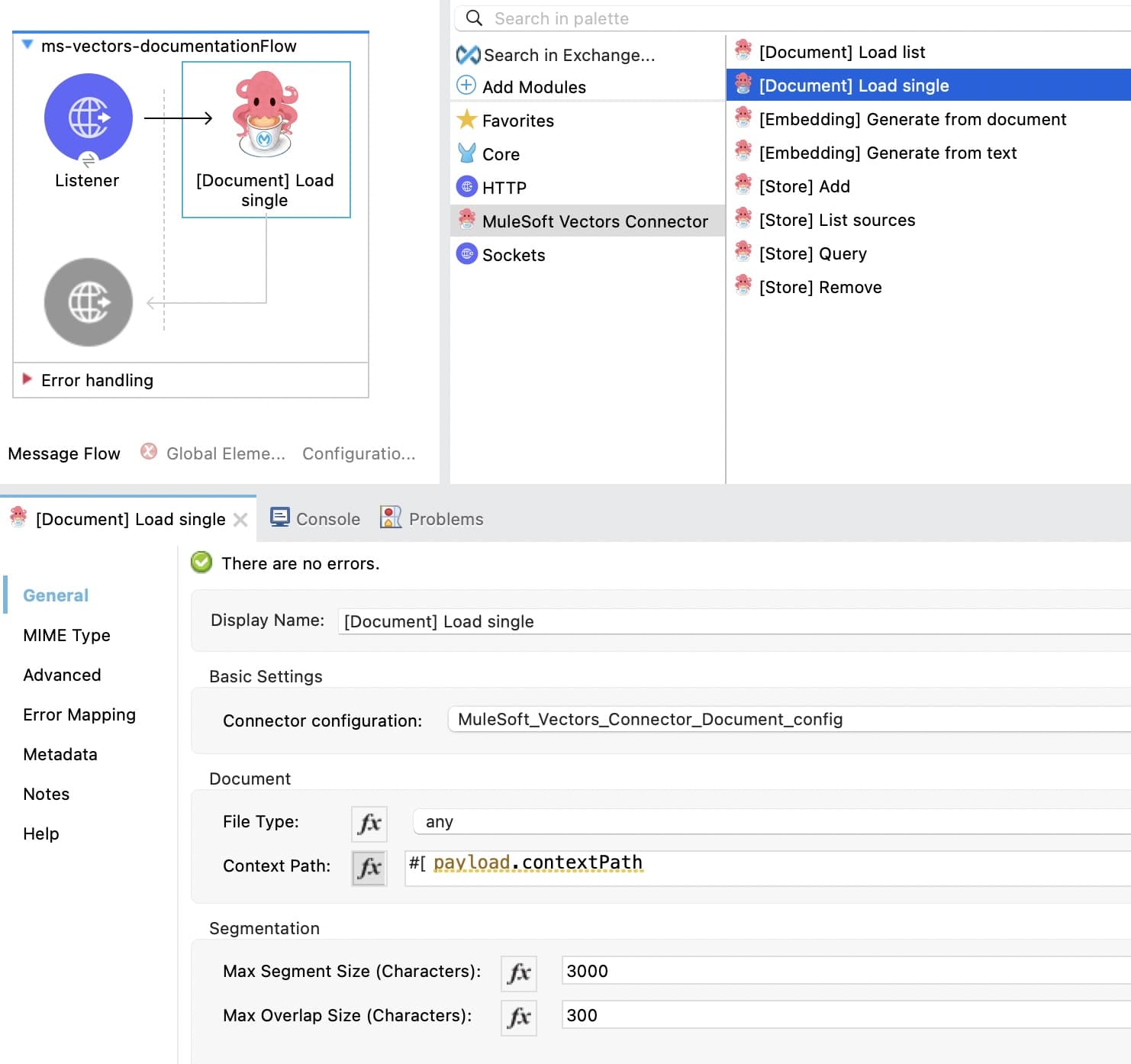The width and height of the screenshot is (1131, 1064).
Task: Click Search in Exchange link
Action: [x=569, y=55]
